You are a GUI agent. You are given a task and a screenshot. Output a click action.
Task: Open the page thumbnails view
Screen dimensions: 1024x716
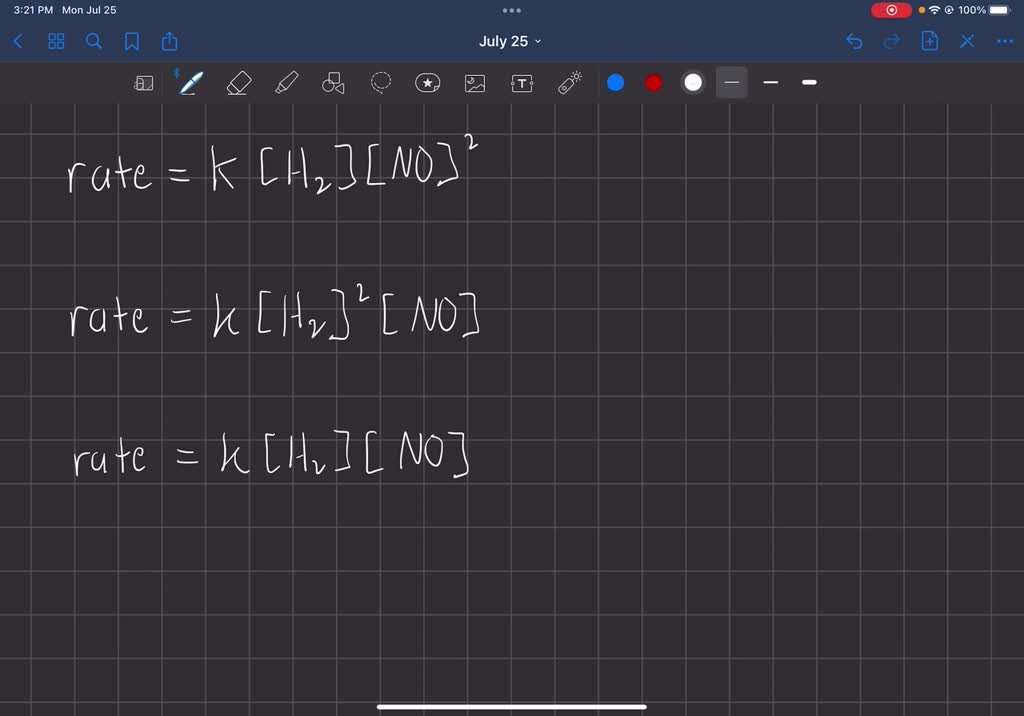tap(55, 41)
